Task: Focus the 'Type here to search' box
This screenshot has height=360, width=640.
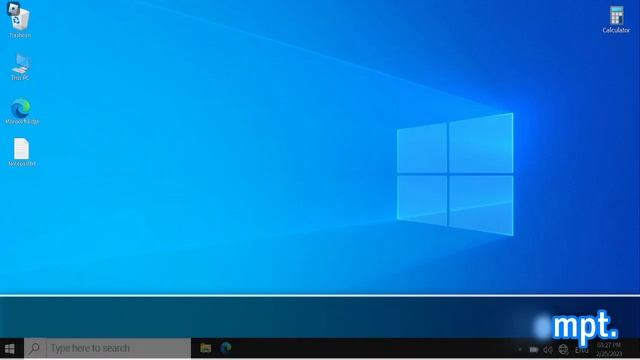Action: 107,348
